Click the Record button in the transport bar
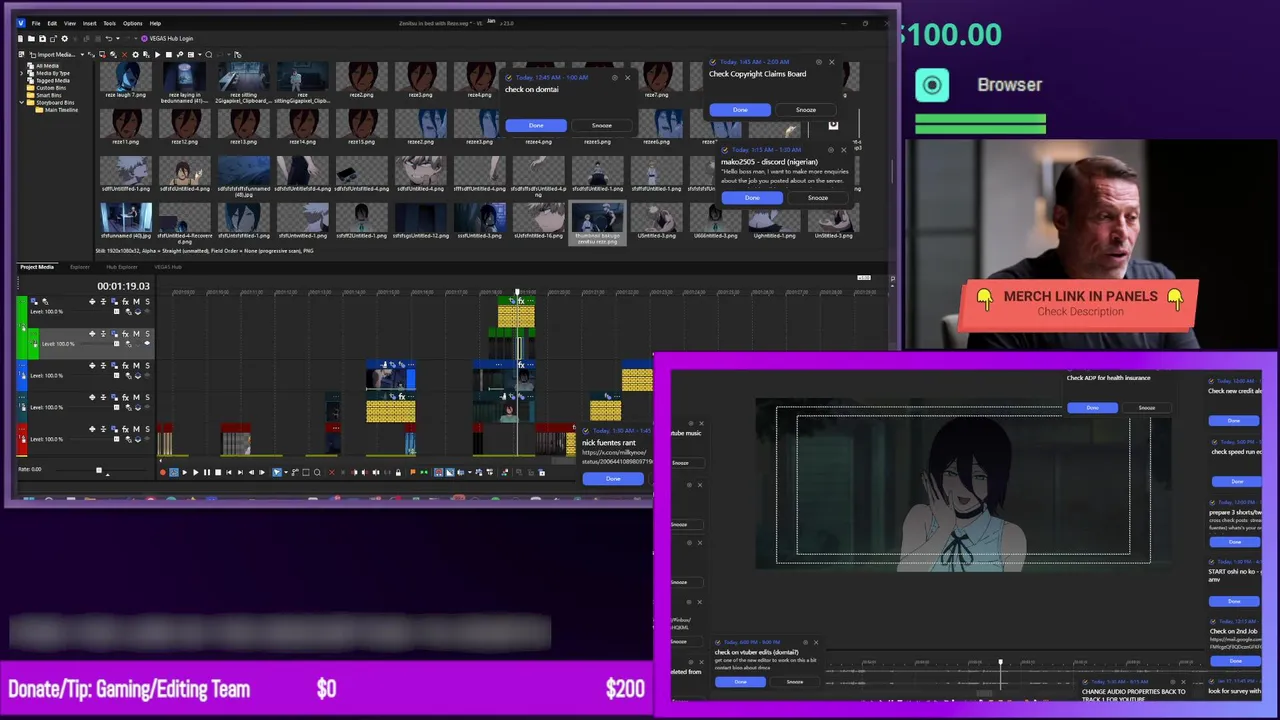The width and height of the screenshot is (1280, 720). click(163, 472)
